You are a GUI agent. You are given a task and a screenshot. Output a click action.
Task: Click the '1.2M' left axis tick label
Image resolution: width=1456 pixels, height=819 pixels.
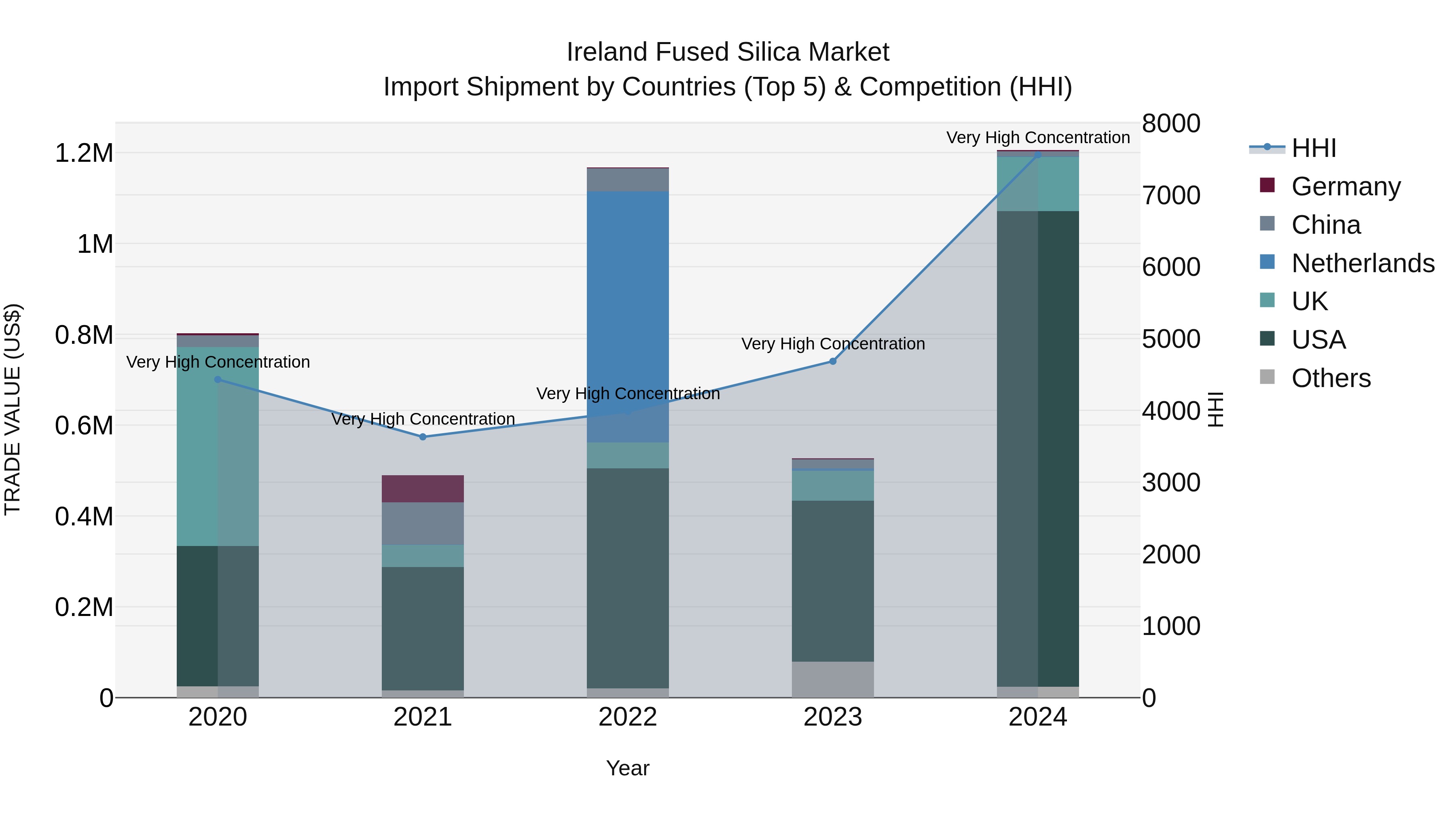pyautogui.click(x=84, y=153)
